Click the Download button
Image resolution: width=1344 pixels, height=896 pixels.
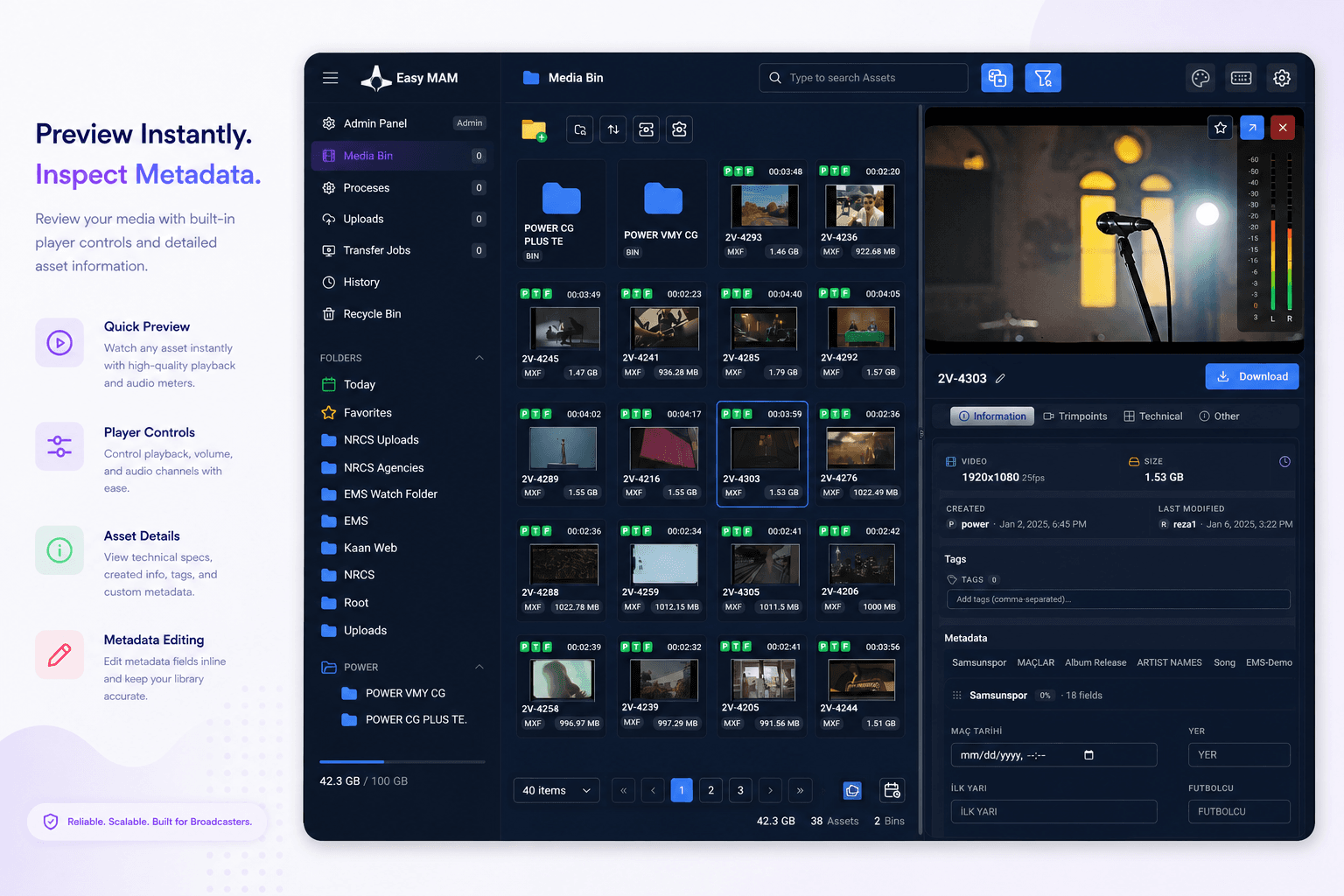pos(1252,376)
